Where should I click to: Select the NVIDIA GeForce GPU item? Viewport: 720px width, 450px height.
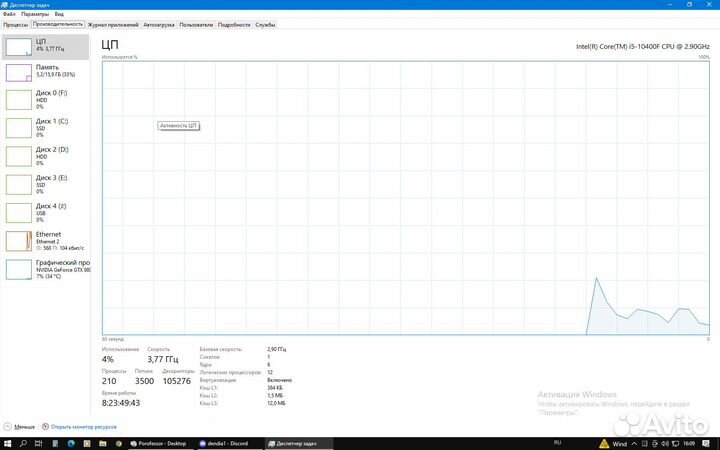pyautogui.click(x=45, y=269)
